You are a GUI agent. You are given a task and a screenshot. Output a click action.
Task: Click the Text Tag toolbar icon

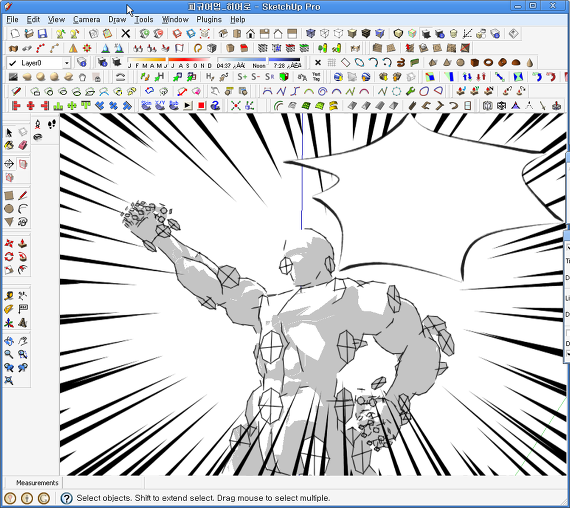click(x=316, y=77)
